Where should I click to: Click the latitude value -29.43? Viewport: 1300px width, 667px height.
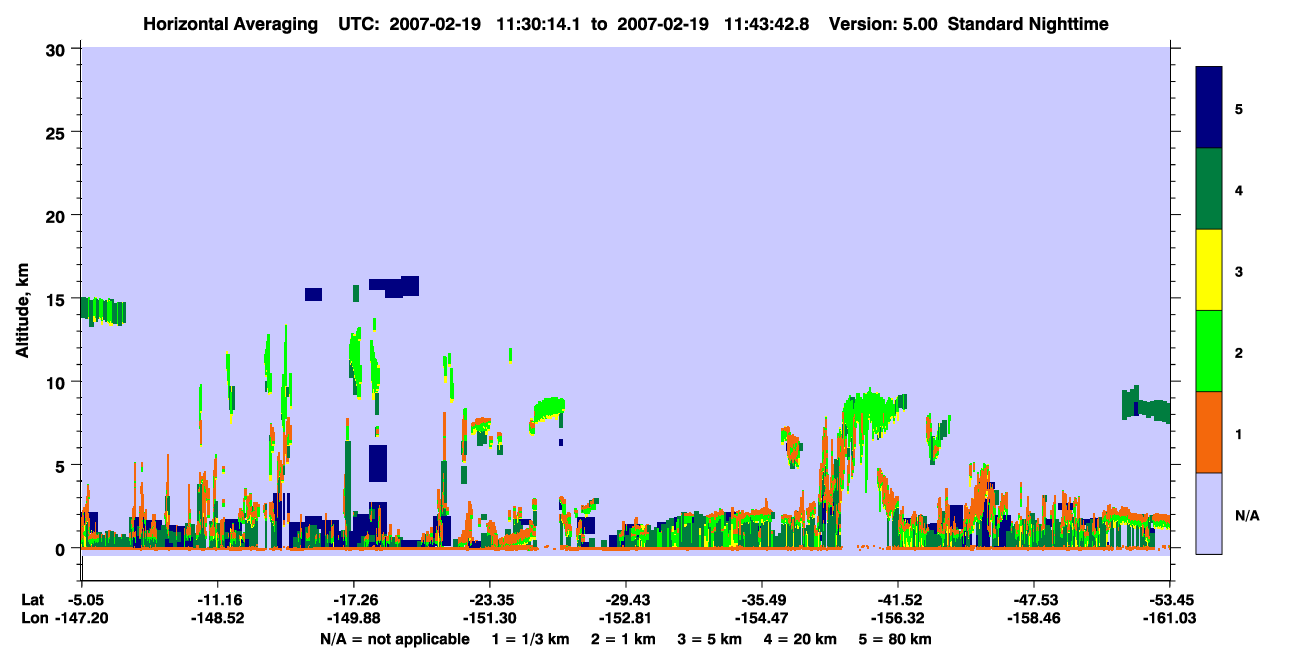coord(626,600)
